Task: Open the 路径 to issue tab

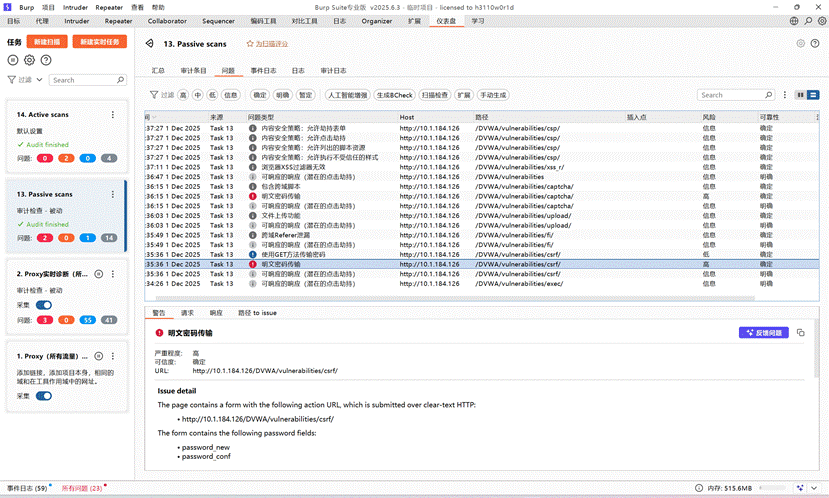Action: tap(257, 313)
